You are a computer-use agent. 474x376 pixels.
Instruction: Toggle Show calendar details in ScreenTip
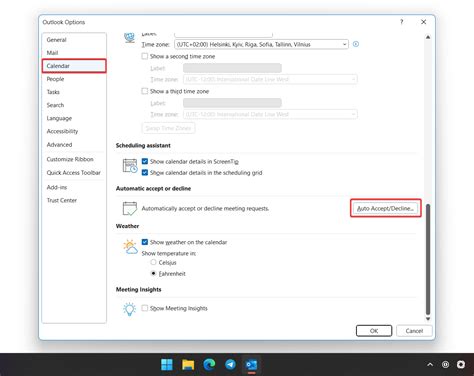coord(145,161)
